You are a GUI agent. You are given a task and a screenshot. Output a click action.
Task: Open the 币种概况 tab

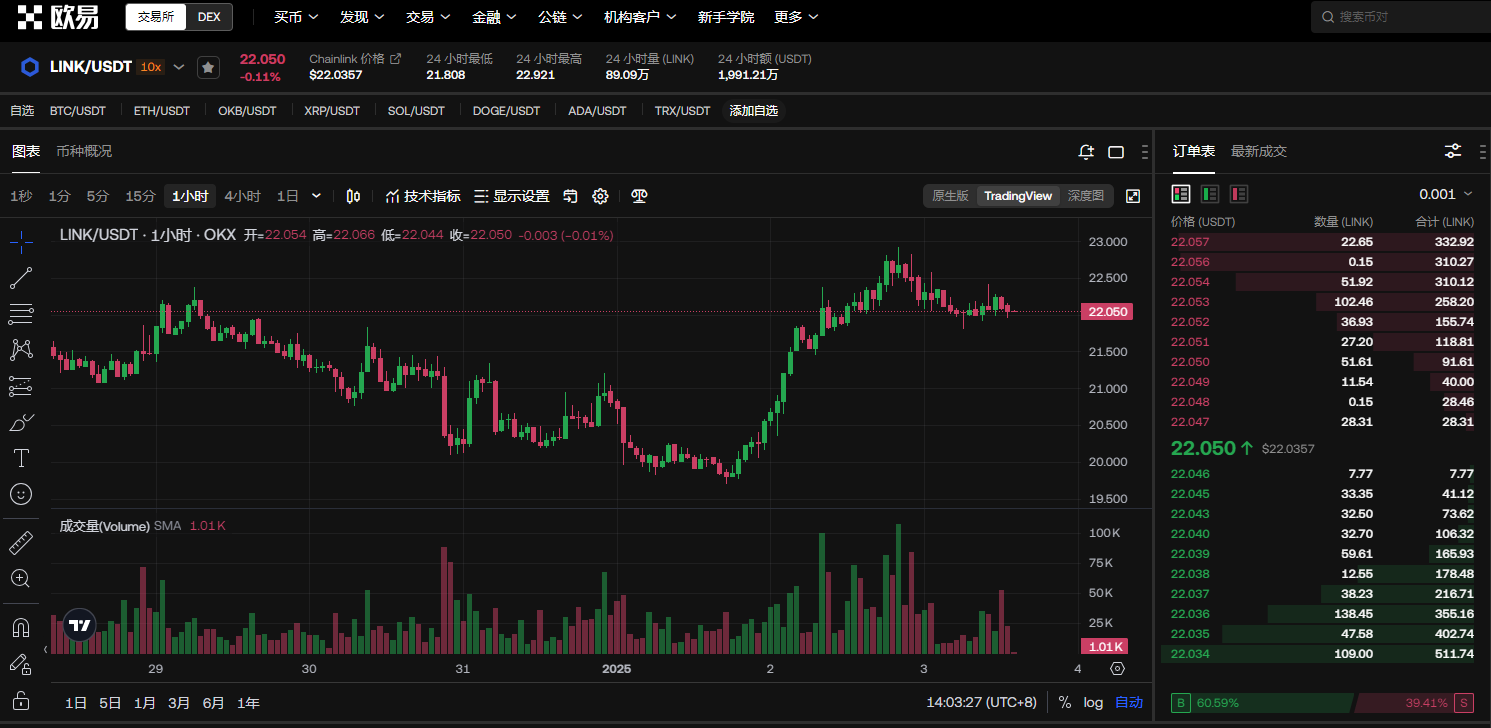pos(84,151)
